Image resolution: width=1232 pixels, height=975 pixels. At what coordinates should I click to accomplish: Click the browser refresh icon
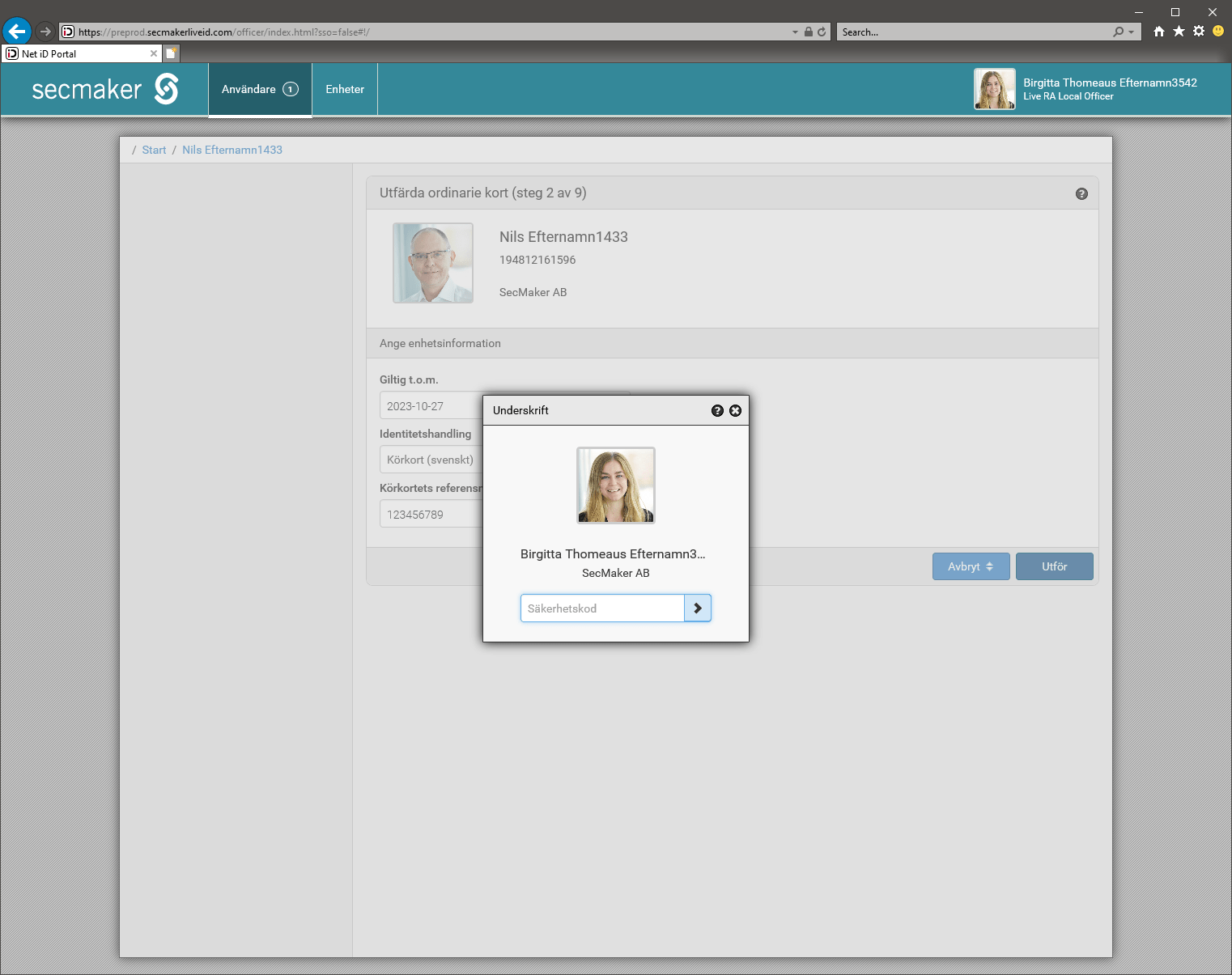[822, 32]
